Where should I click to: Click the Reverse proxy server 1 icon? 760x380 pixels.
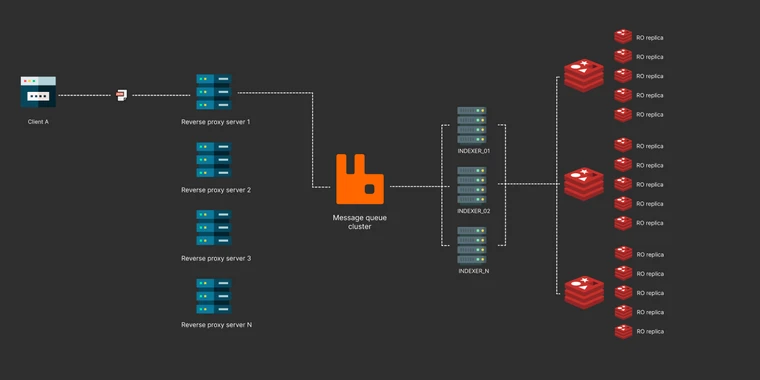click(x=214, y=92)
